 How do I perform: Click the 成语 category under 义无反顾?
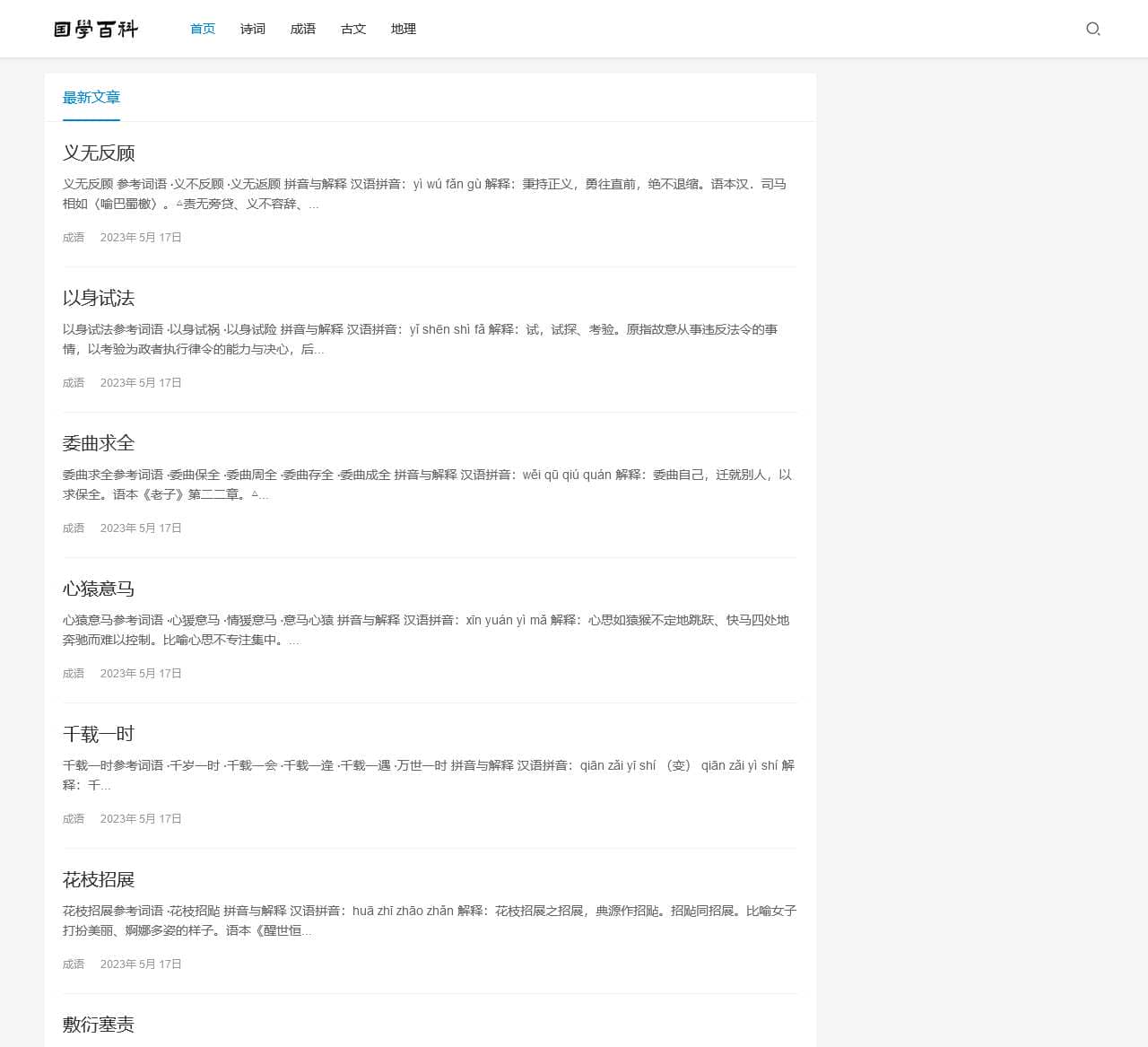point(74,237)
